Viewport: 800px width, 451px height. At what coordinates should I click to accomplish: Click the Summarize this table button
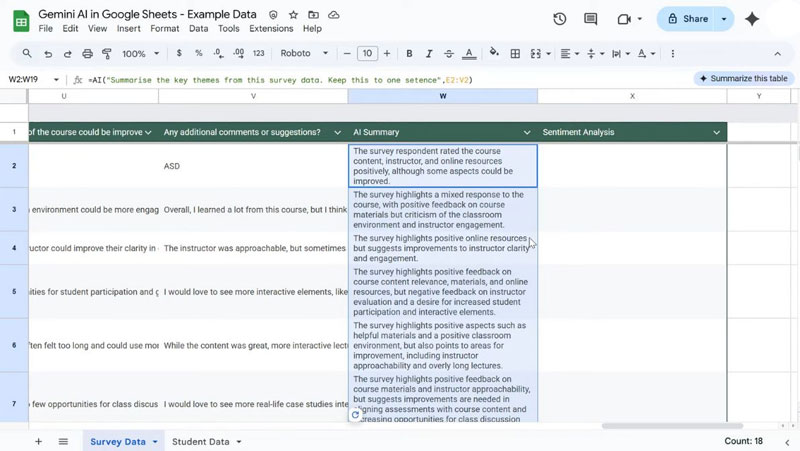coord(743,78)
